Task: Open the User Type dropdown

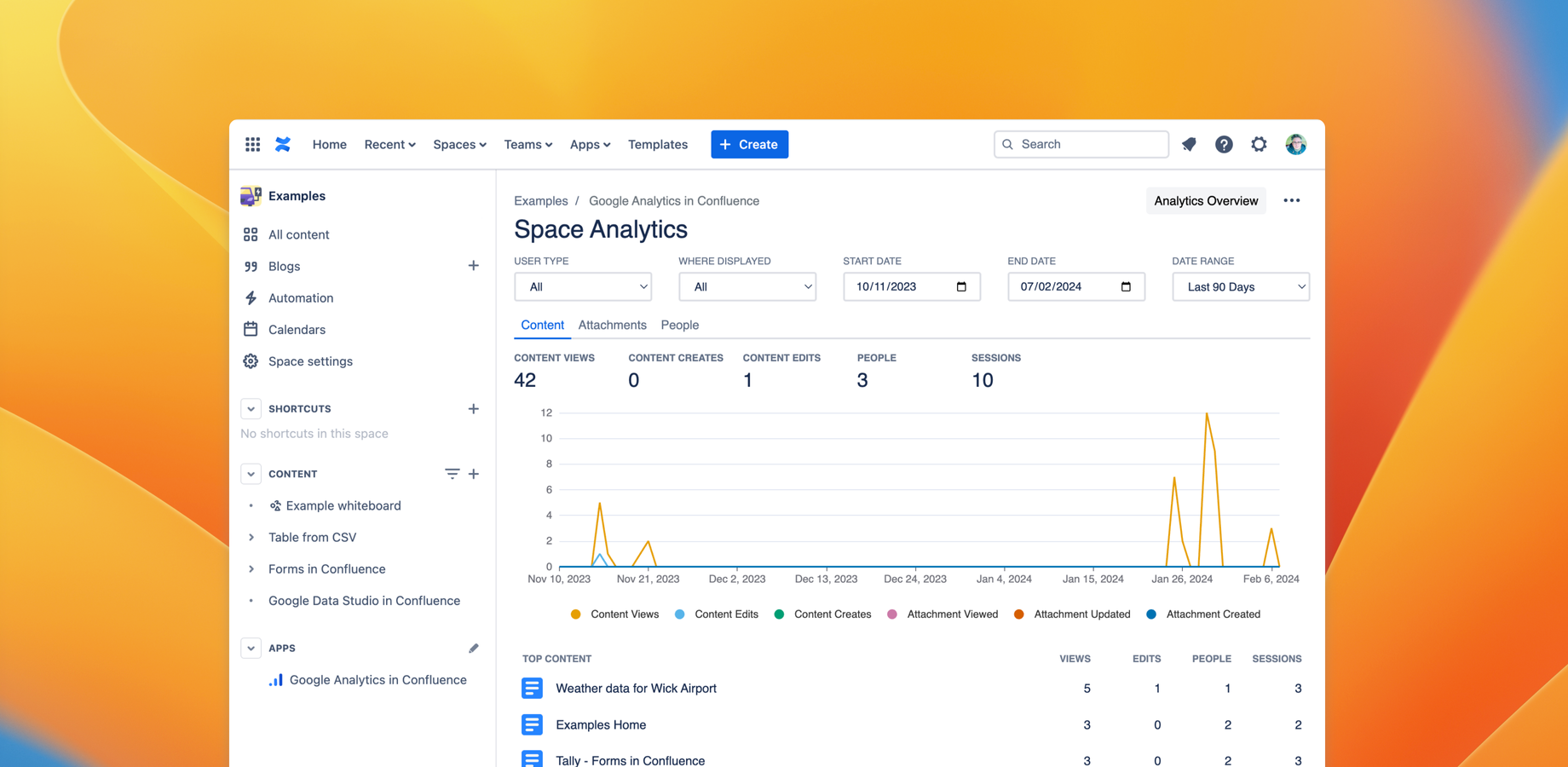Action: pos(583,287)
